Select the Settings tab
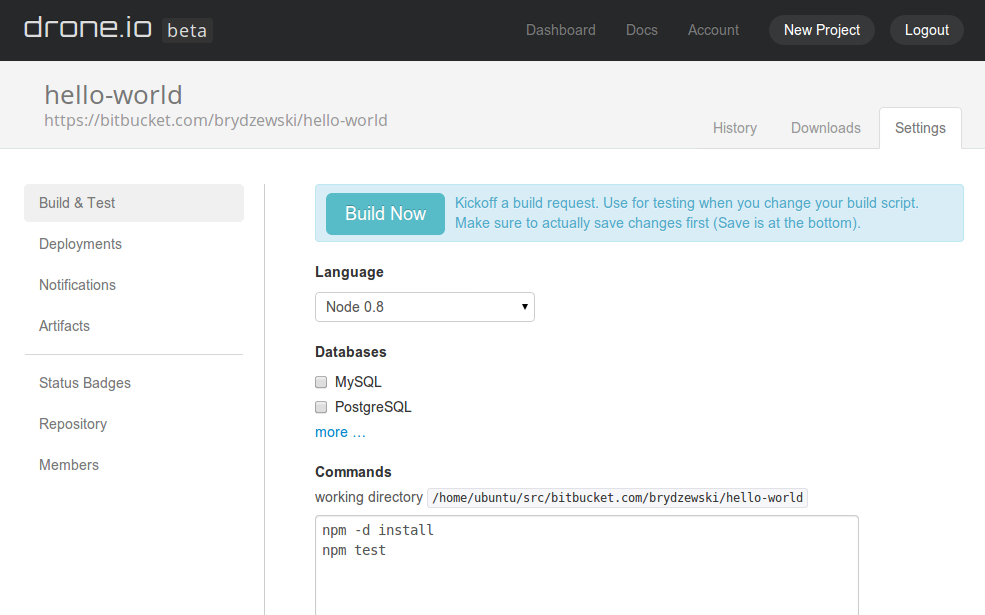Screen dimensions: 985x615 (x=920, y=128)
